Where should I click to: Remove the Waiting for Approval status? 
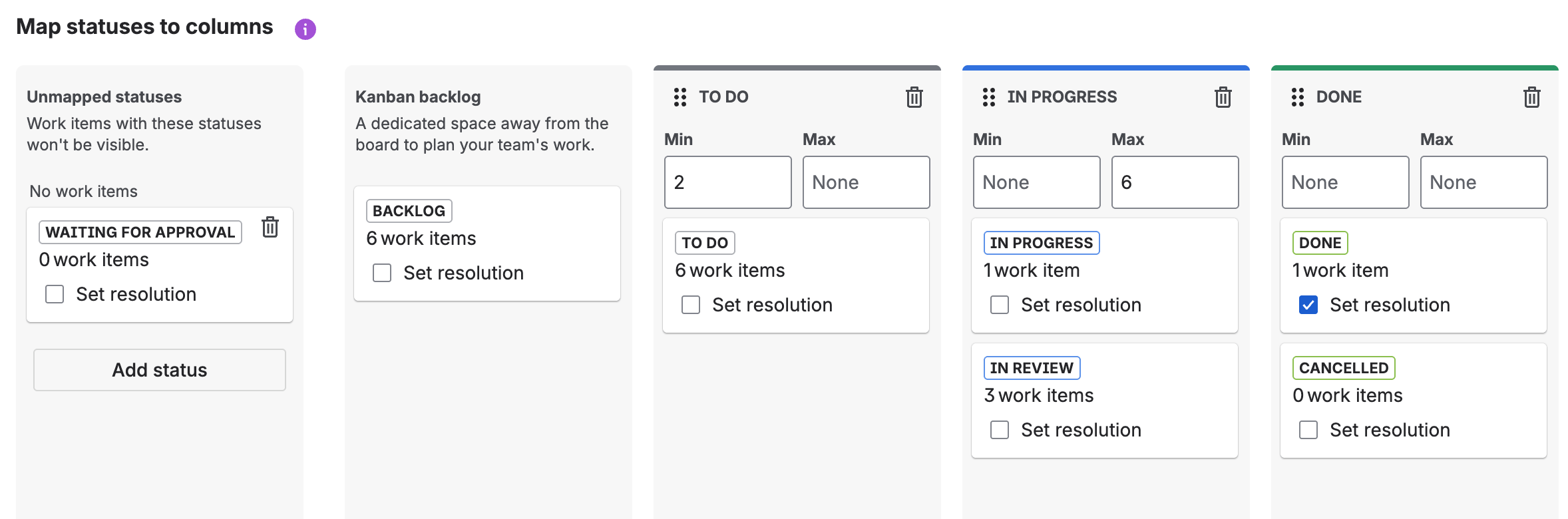[x=270, y=228]
